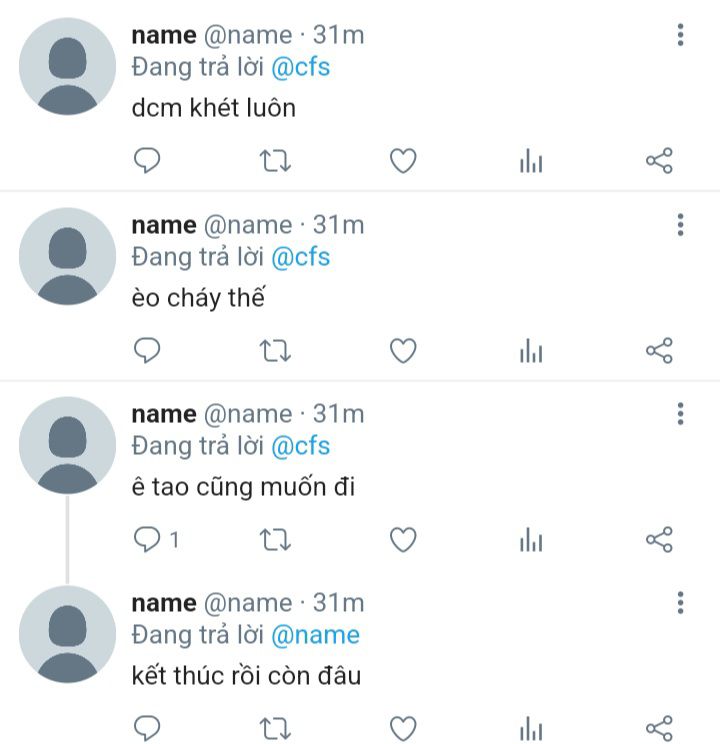Open the tweet text "kết thúc rồi còn đâu"
Screen dimensions: 720x744
coord(246,676)
